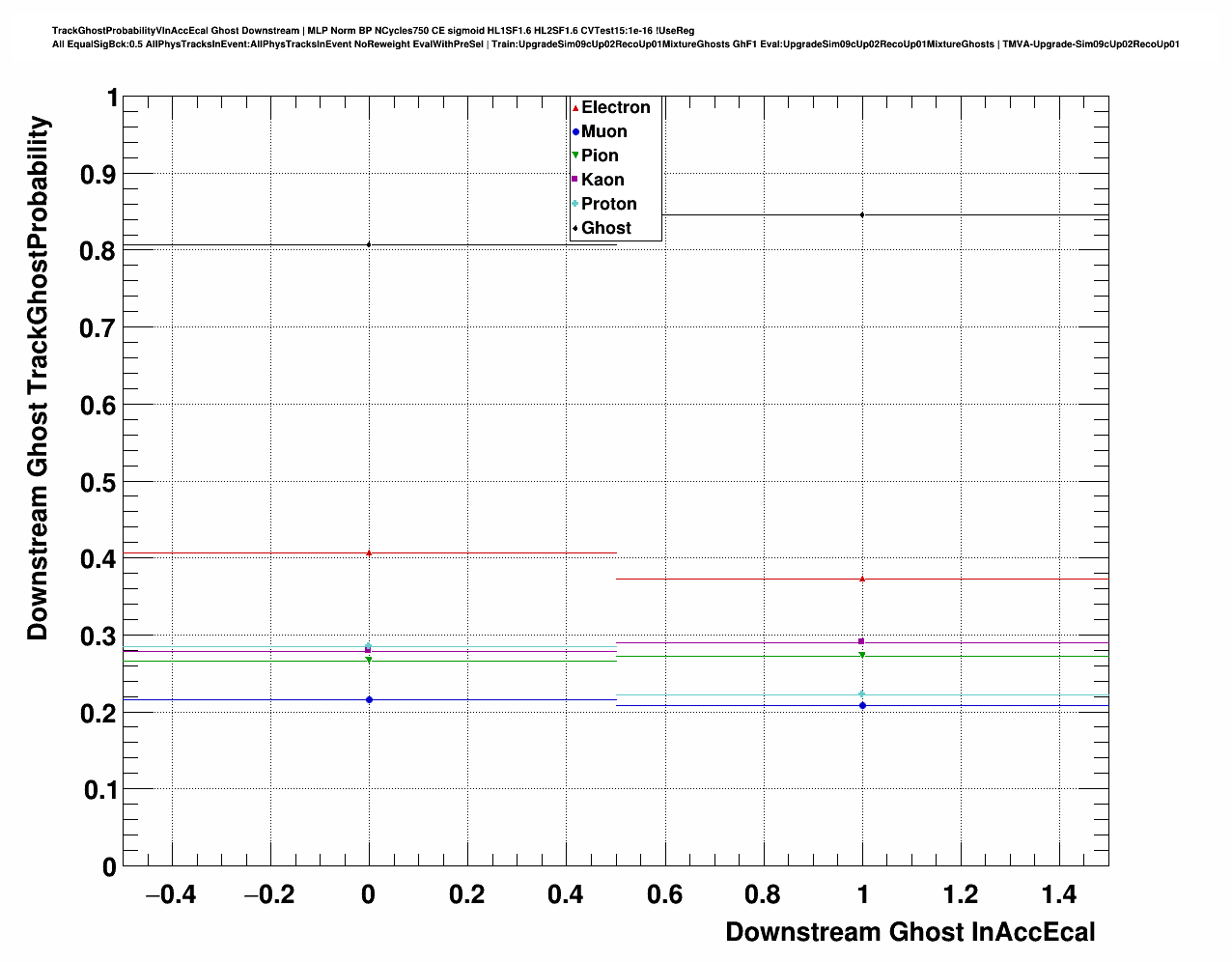Click the Electron legend entry
This screenshot has height=962, width=1232.
click(612, 107)
